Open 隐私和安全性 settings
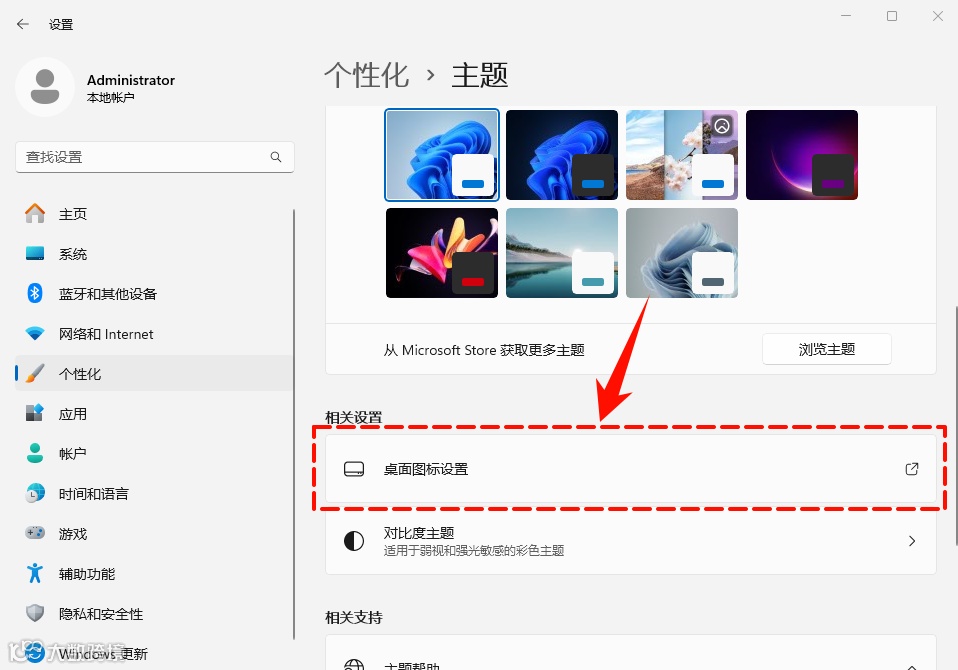Image resolution: width=958 pixels, height=670 pixels. [x=154, y=613]
